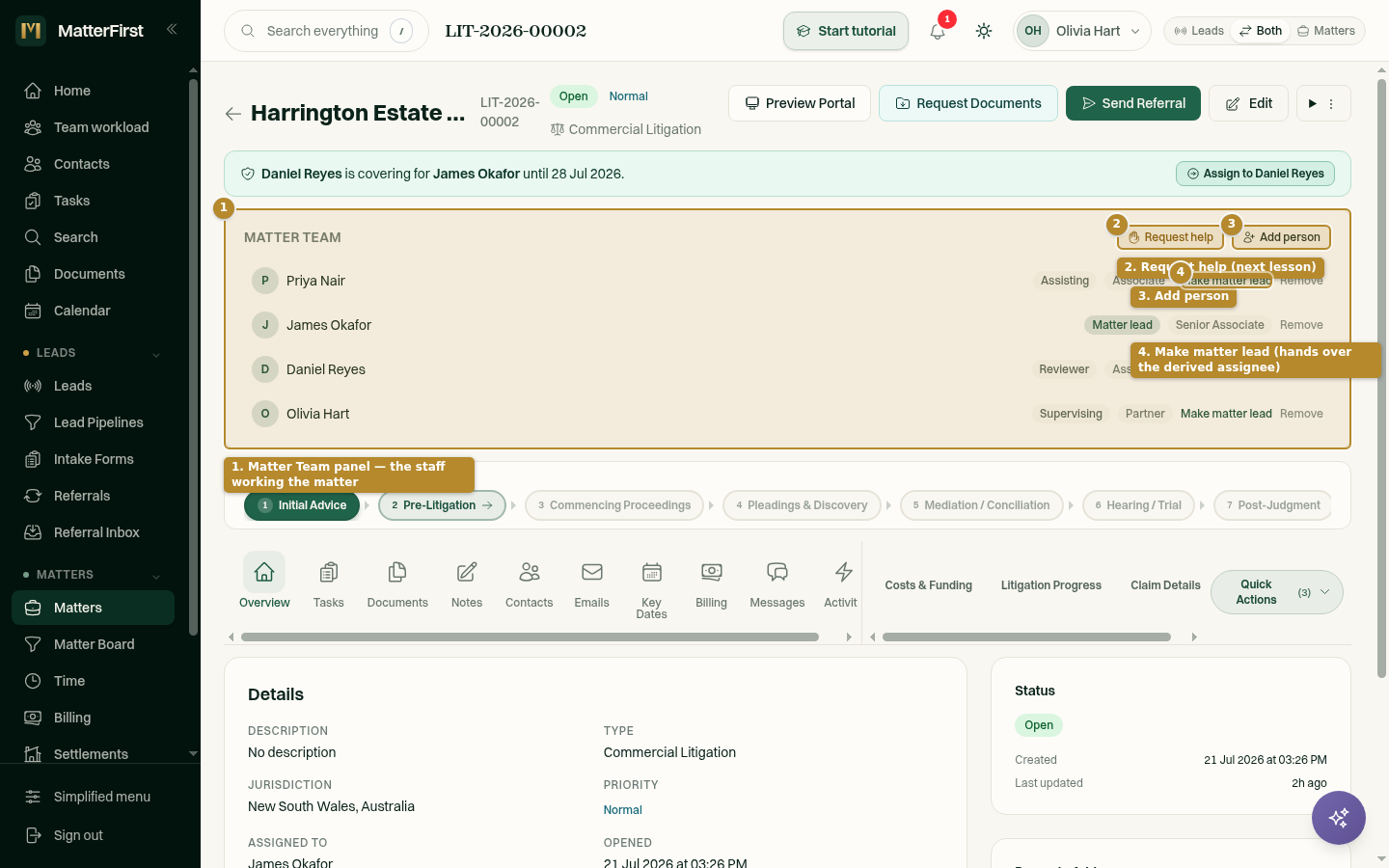
Task: Select Commencing Proceedings stage
Action: pos(614,505)
